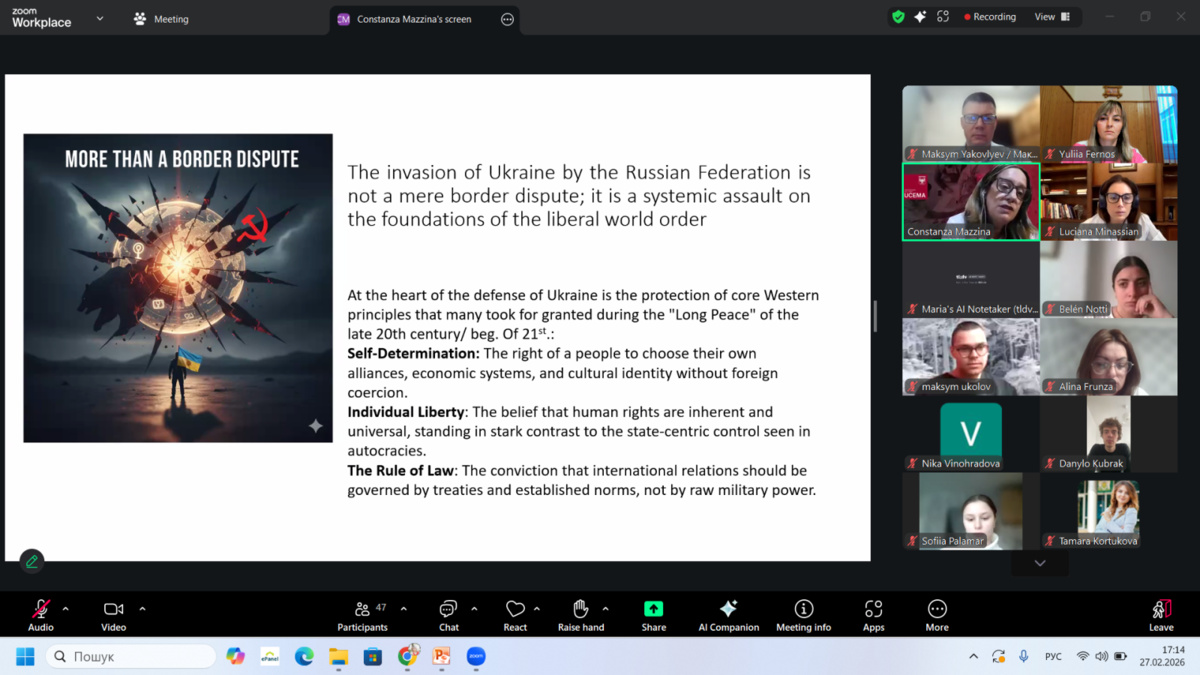Click the annotation pencil icon on slide
The image size is (1200, 675).
coord(31,561)
